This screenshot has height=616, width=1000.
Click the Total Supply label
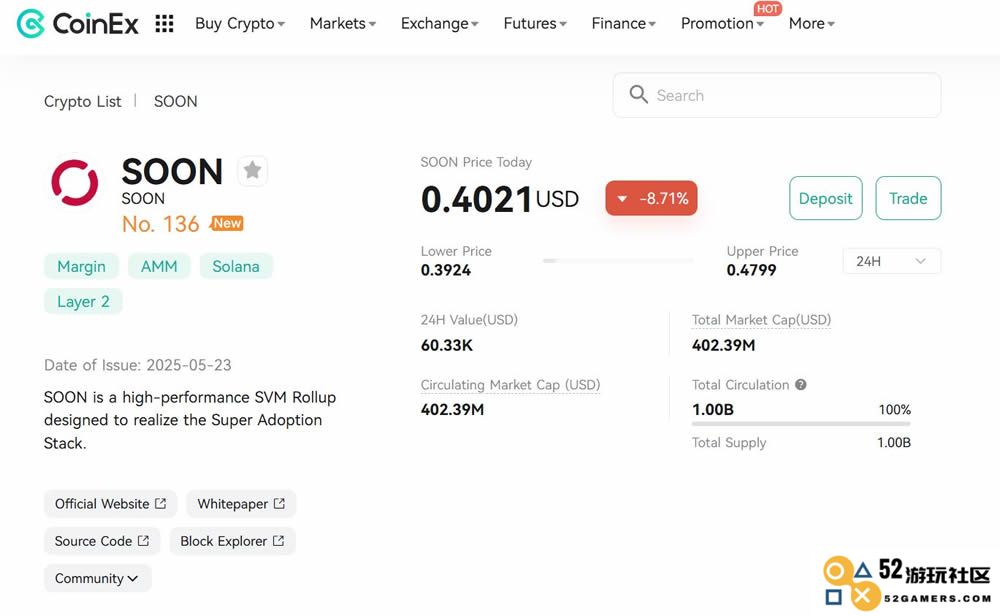[729, 443]
